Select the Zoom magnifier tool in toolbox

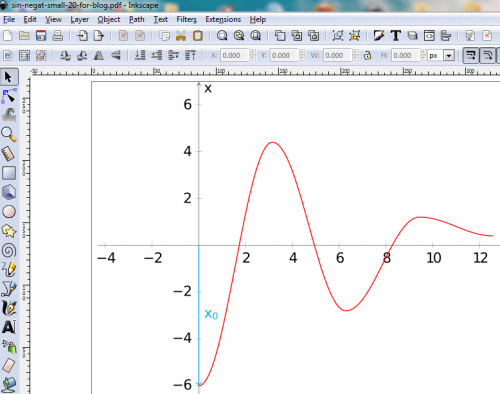(9, 135)
